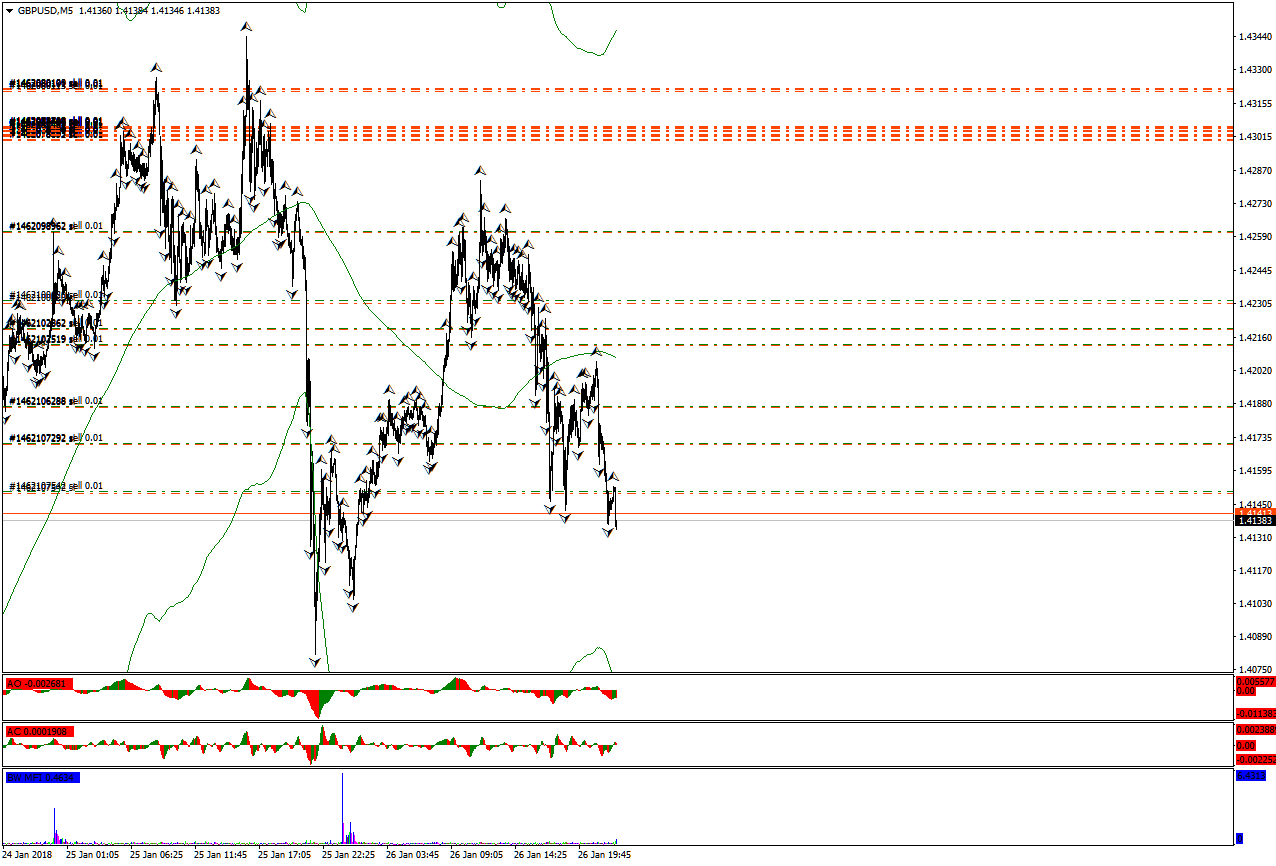Click the 26 Jan 03:45 time label
The width and height of the screenshot is (1276, 866).
pos(412,855)
